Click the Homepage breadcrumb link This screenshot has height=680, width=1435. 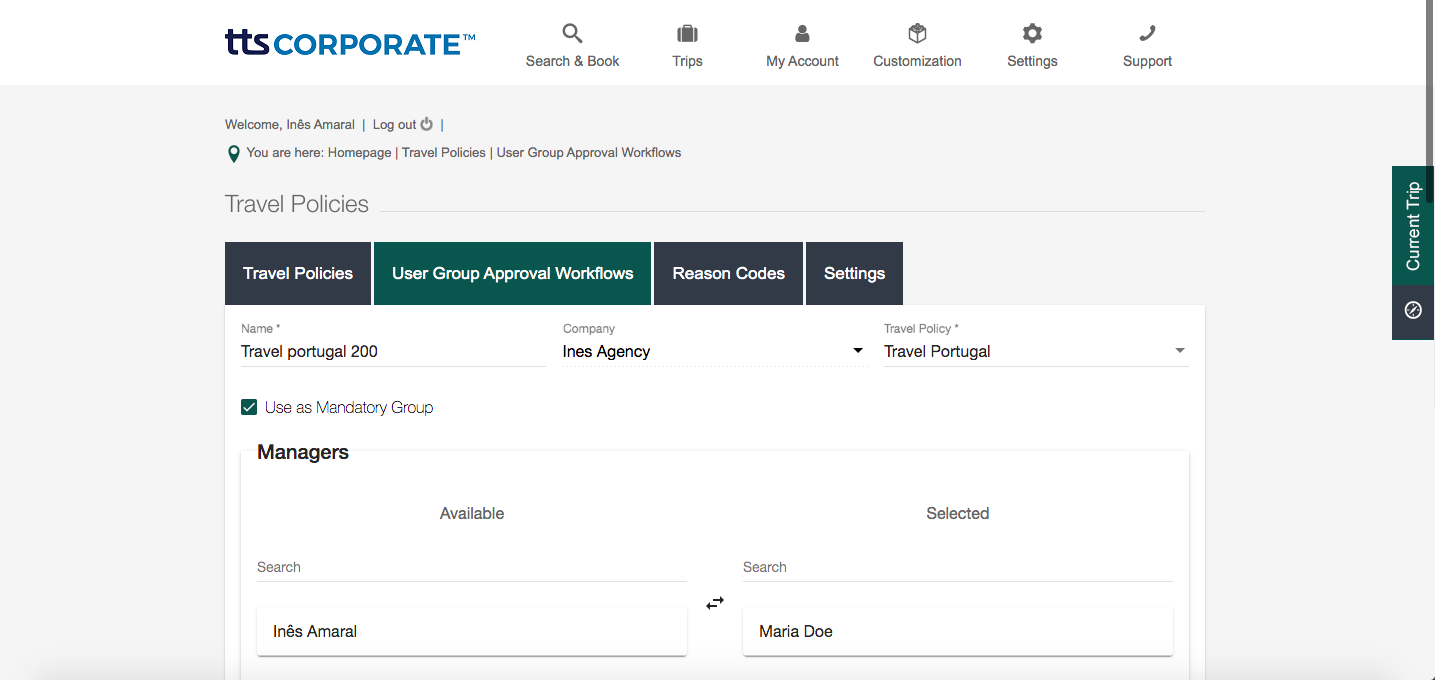pyautogui.click(x=359, y=153)
